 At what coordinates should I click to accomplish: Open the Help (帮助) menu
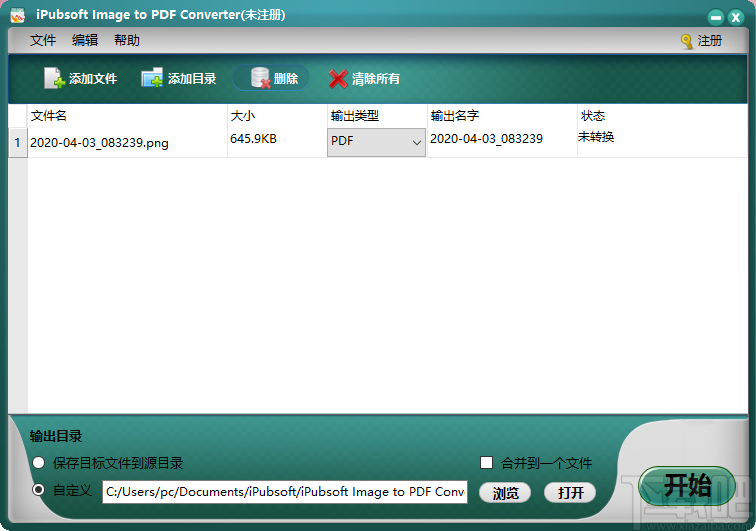pos(127,40)
